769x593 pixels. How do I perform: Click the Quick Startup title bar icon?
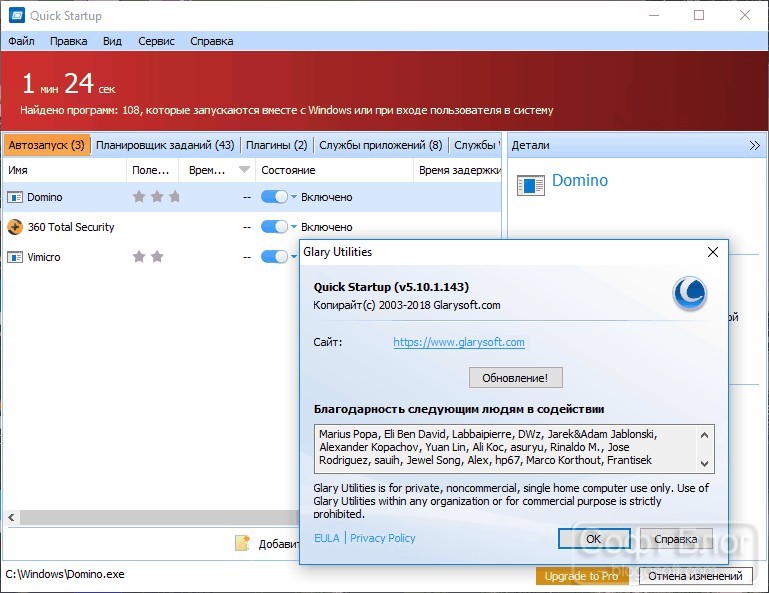click(x=16, y=15)
